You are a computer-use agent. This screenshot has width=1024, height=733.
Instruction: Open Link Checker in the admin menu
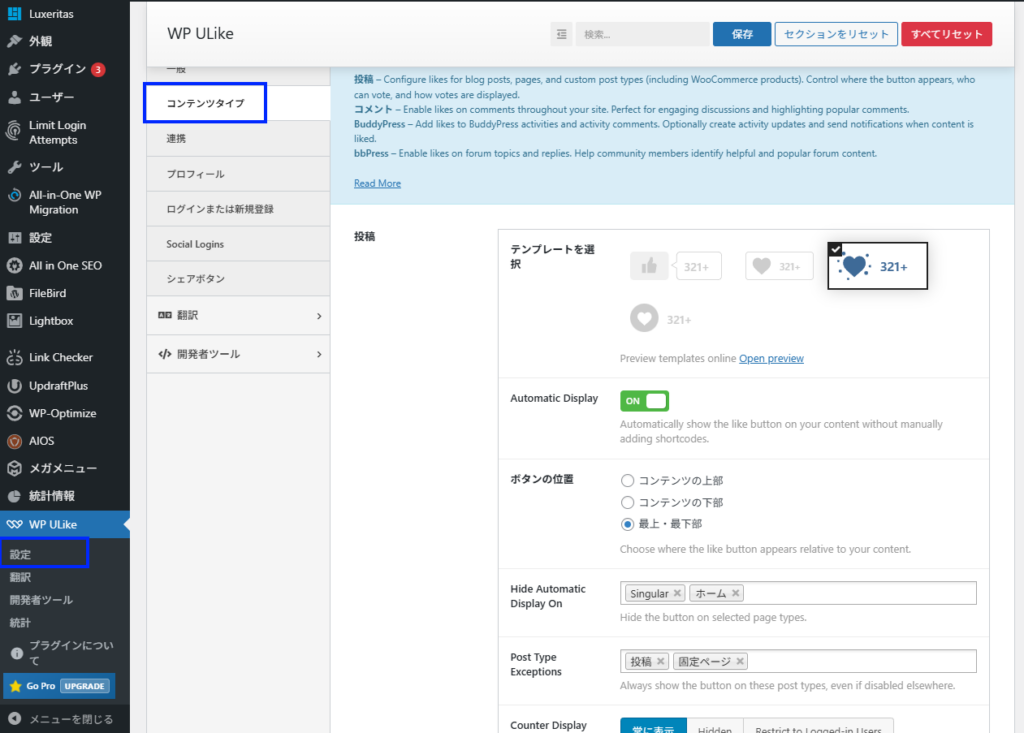(x=60, y=357)
